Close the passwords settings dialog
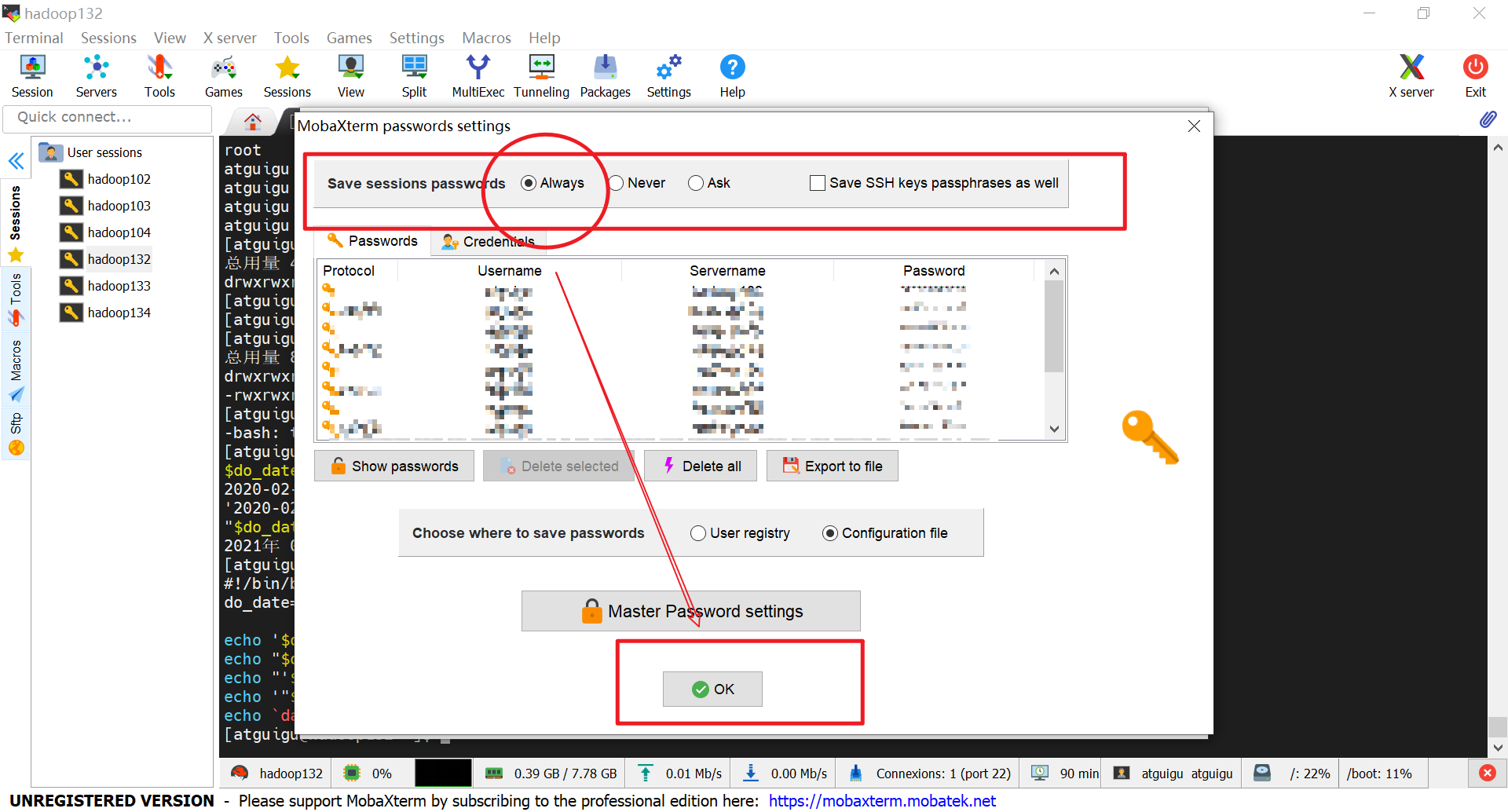The width and height of the screenshot is (1508, 812). pos(1194,126)
